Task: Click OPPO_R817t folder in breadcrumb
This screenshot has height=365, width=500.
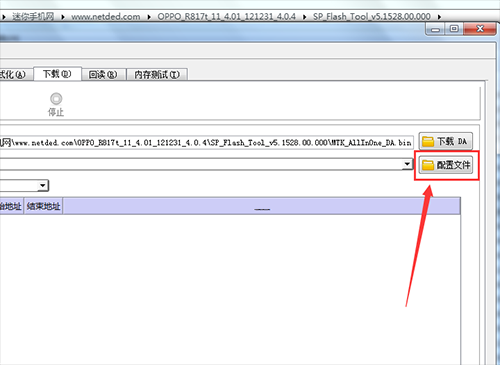Action: 226,16
